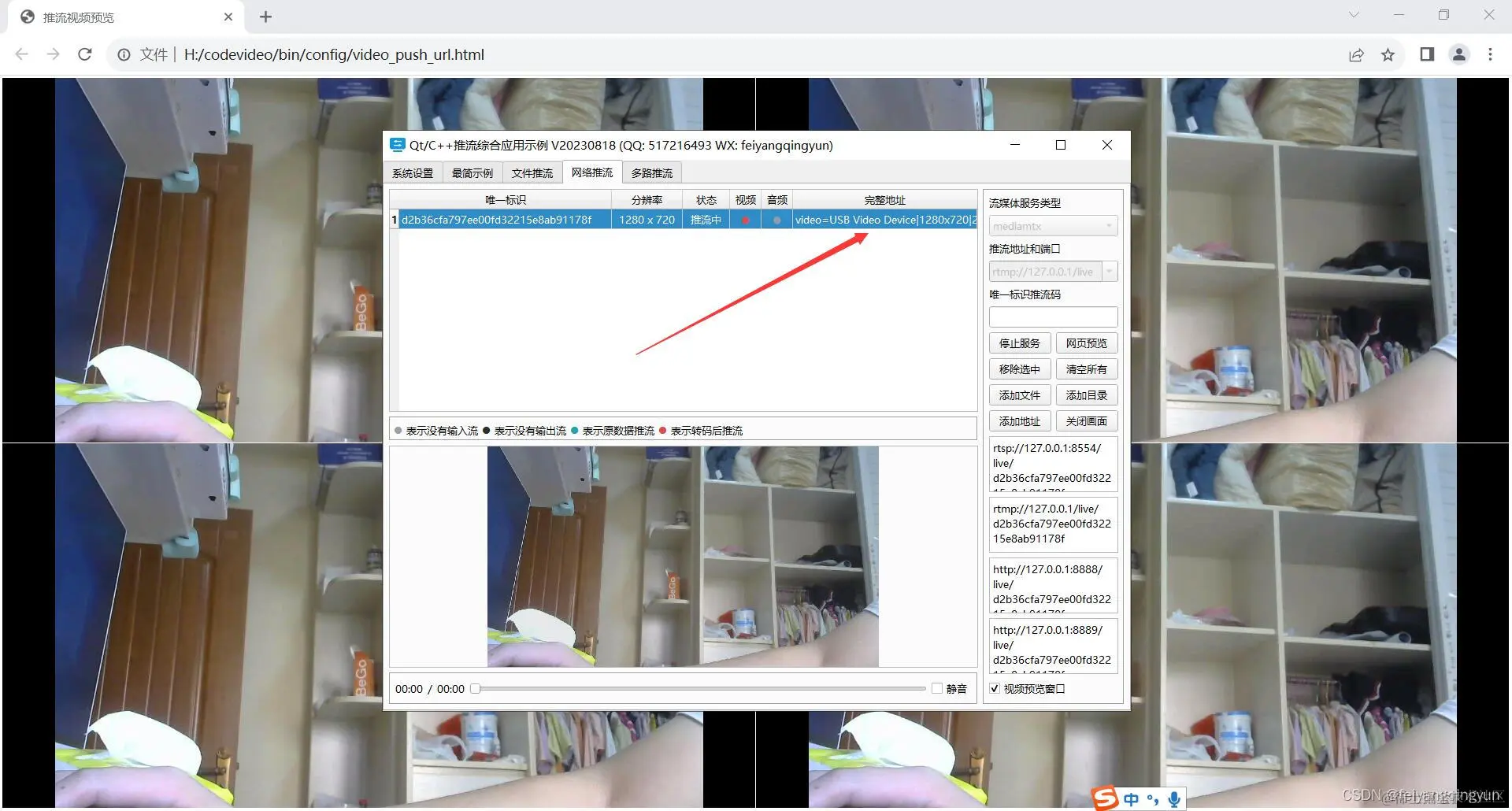The height and width of the screenshot is (811, 1512).
Task: Bookmark this page with star icon
Action: pyautogui.click(x=1388, y=54)
